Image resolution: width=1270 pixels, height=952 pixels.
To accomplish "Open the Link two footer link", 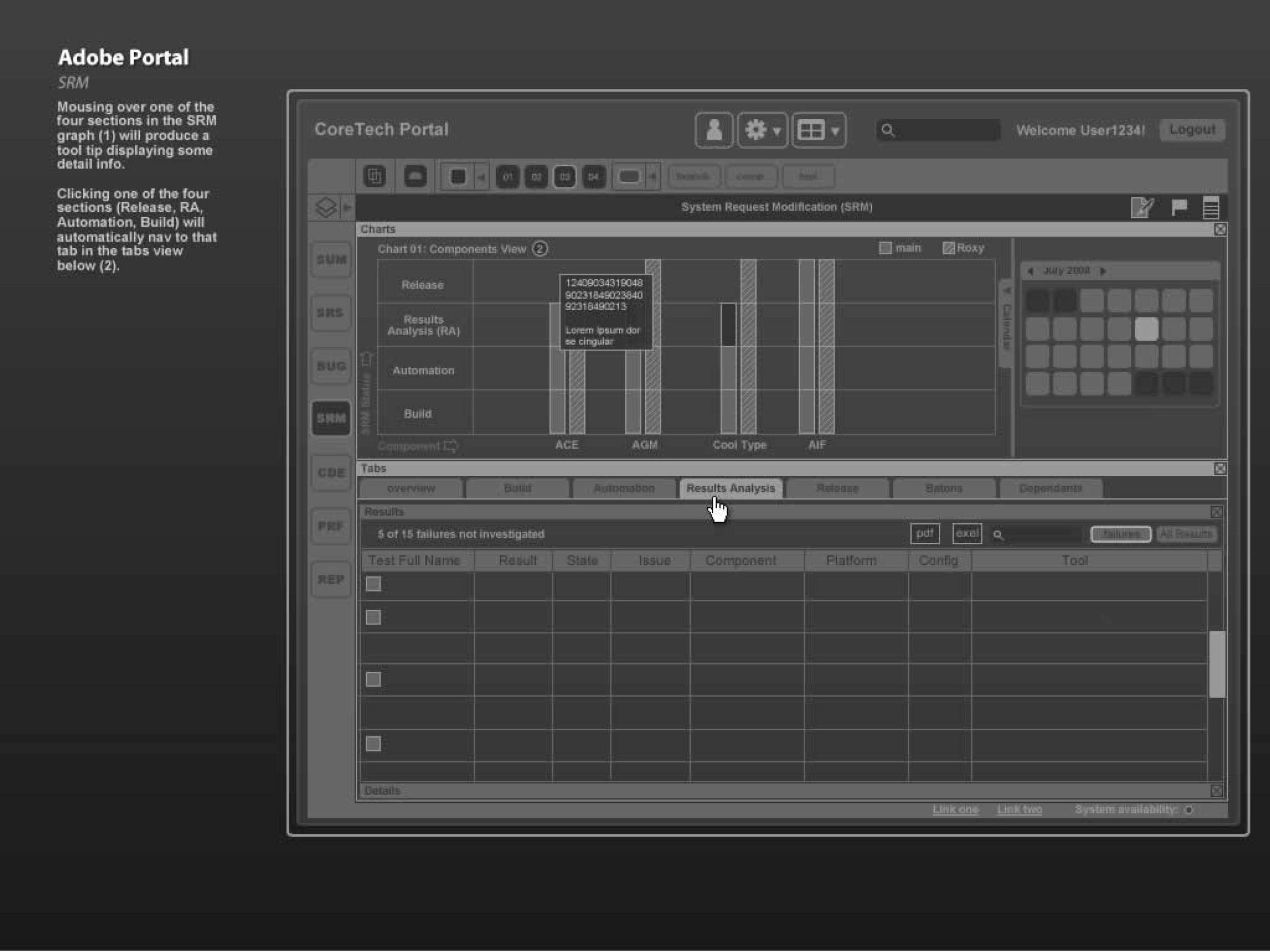I will click(1020, 809).
